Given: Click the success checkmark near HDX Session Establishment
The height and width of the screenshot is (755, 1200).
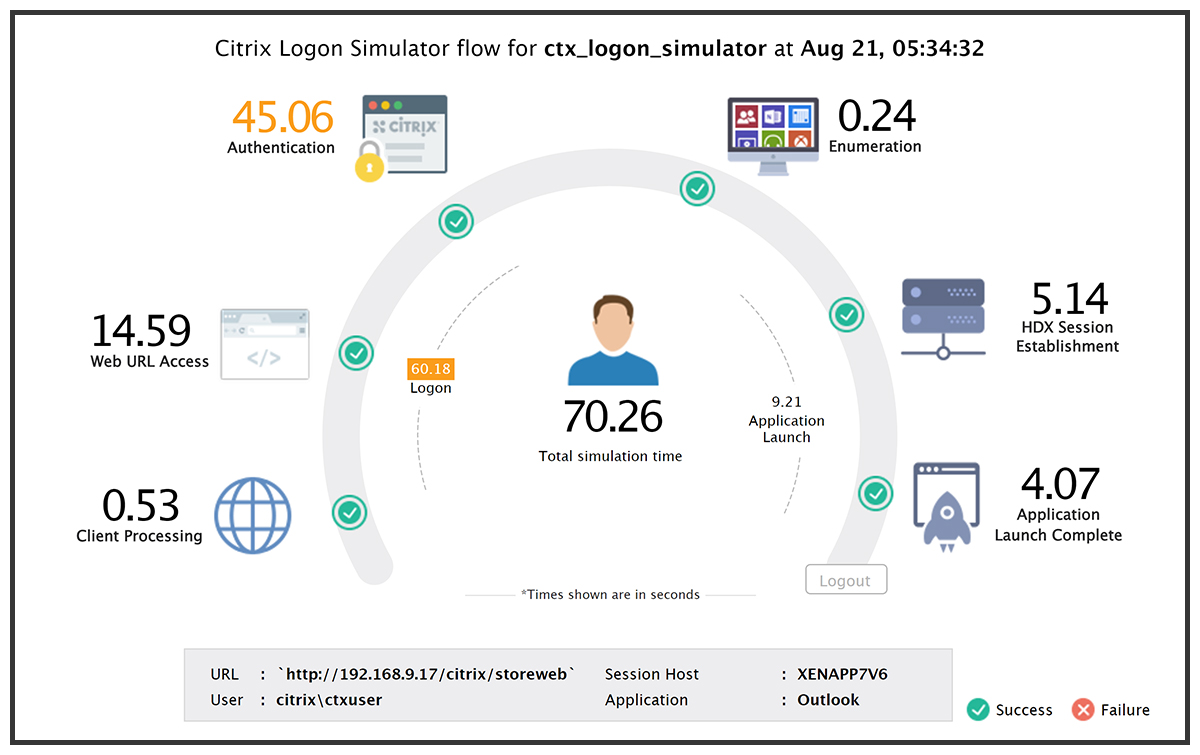Looking at the screenshot, I should point(847,315).
